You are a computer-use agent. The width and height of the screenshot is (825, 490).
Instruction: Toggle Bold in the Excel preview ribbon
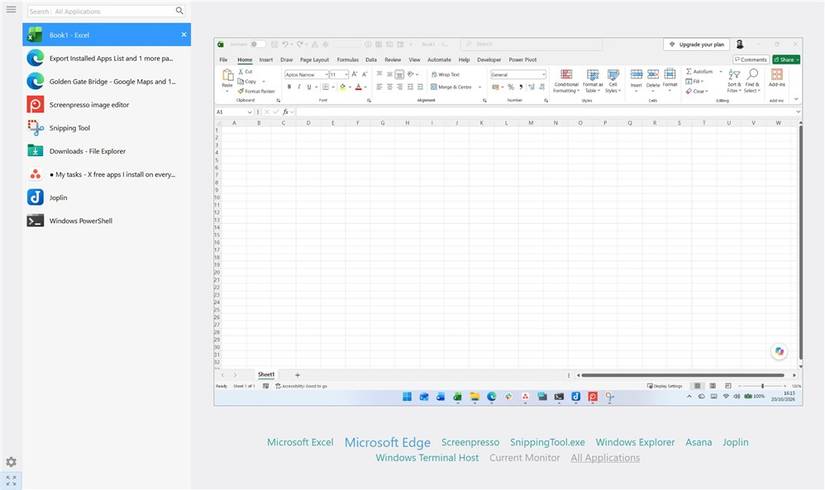289,87
